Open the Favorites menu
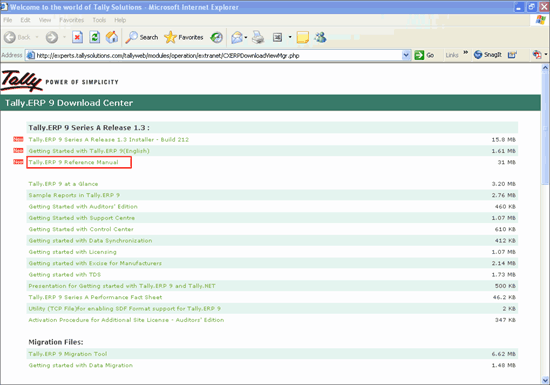 [x=72, y=20]
